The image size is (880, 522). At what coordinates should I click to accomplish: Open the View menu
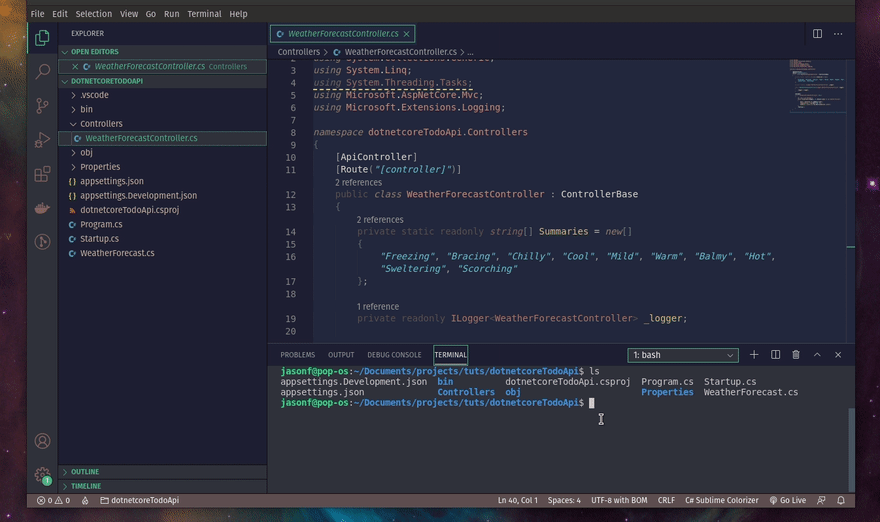pyautogui.click(x=129, y=14)
